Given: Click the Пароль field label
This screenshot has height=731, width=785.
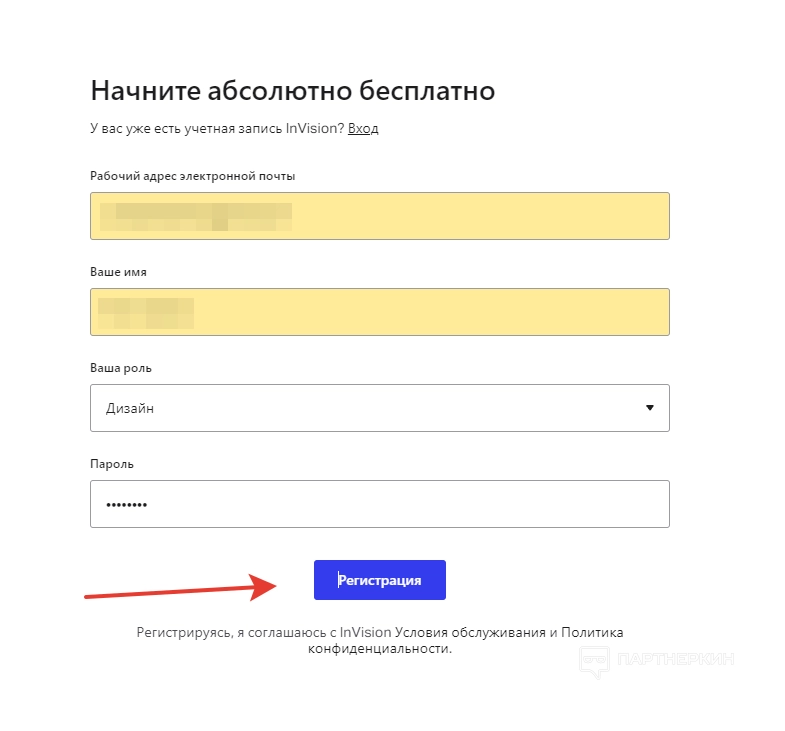Looking at the screenshot, I should tap(112, 464).
